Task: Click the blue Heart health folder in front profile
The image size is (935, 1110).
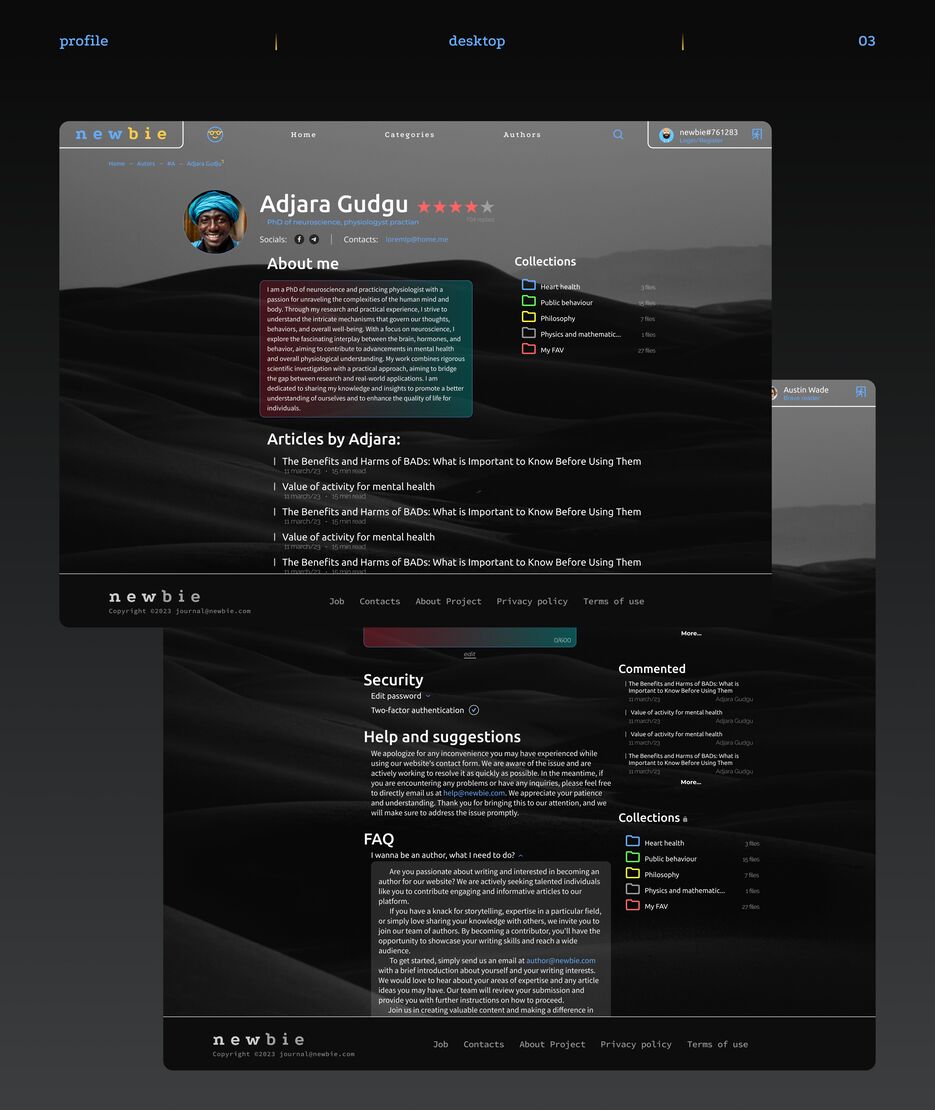Action: (529, 285)
